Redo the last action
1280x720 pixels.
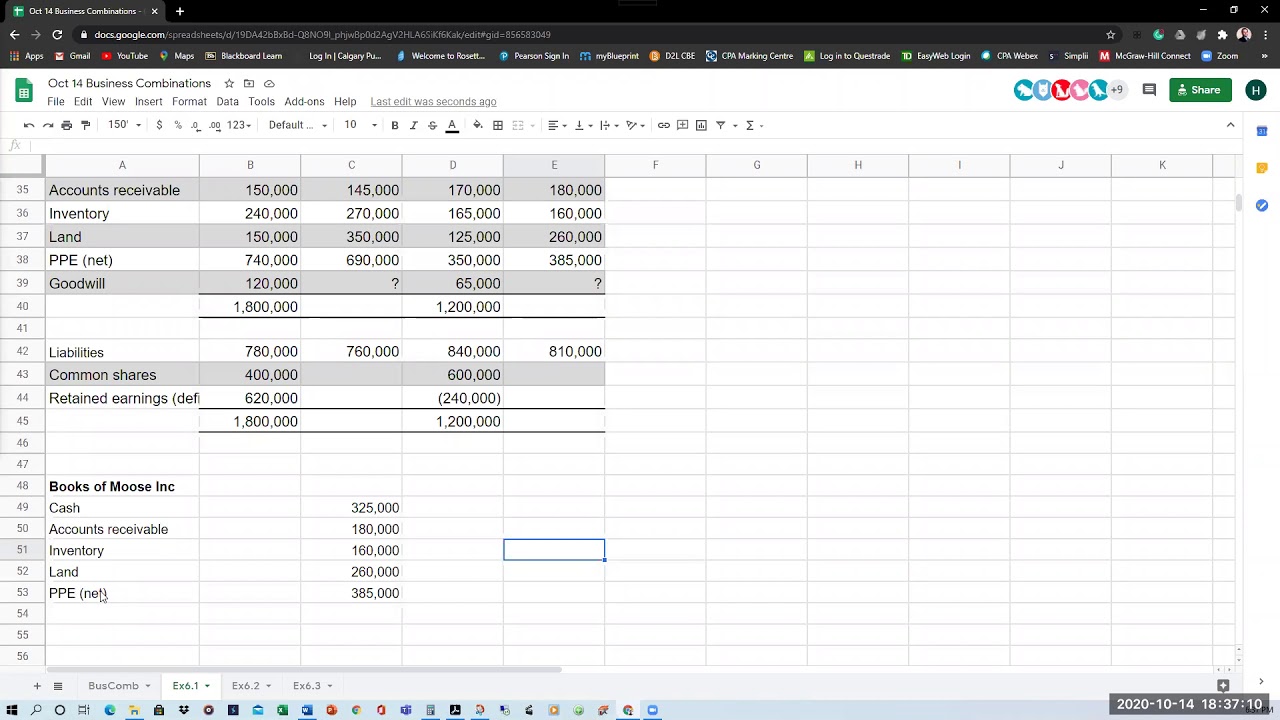(x=48, y=125)
